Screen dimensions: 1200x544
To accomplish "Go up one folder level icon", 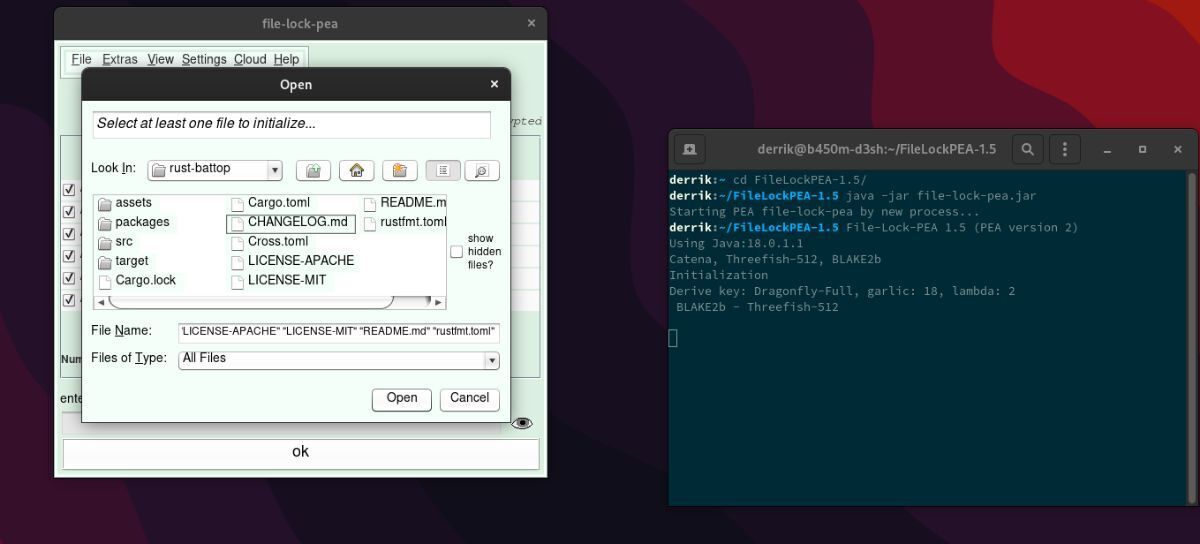I will click(x=313, y=171).
